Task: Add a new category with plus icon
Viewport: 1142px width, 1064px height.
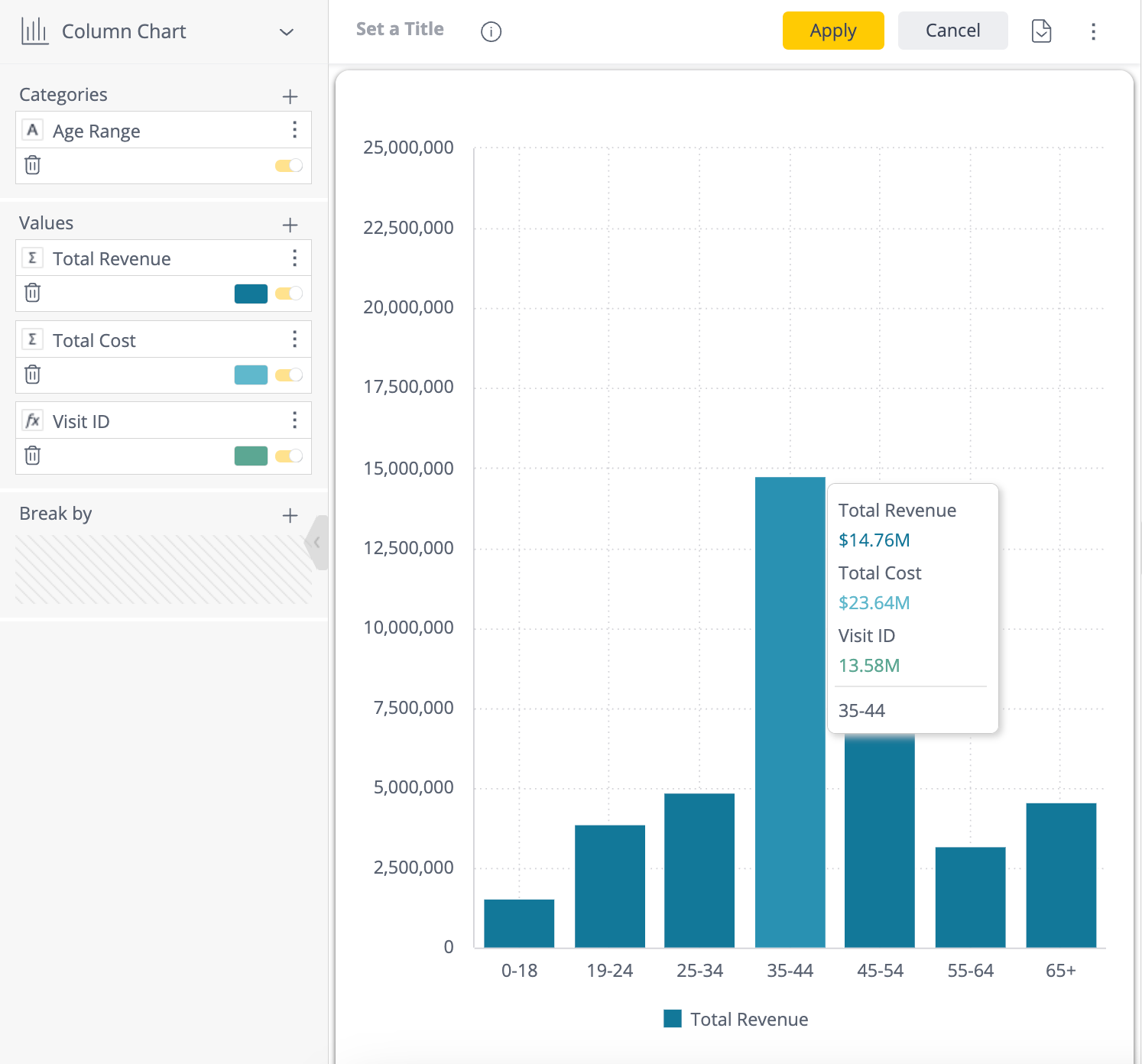Action: 290,96
